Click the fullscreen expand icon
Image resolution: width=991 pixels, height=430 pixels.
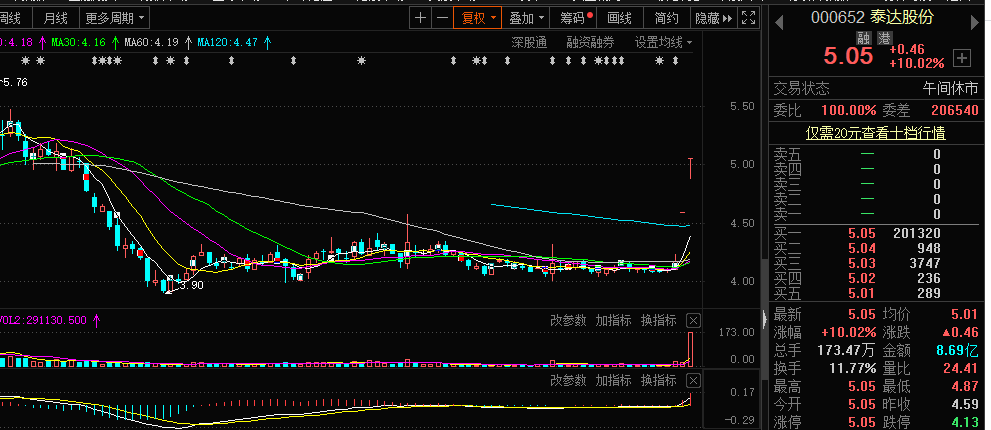(x=748, y=18)
